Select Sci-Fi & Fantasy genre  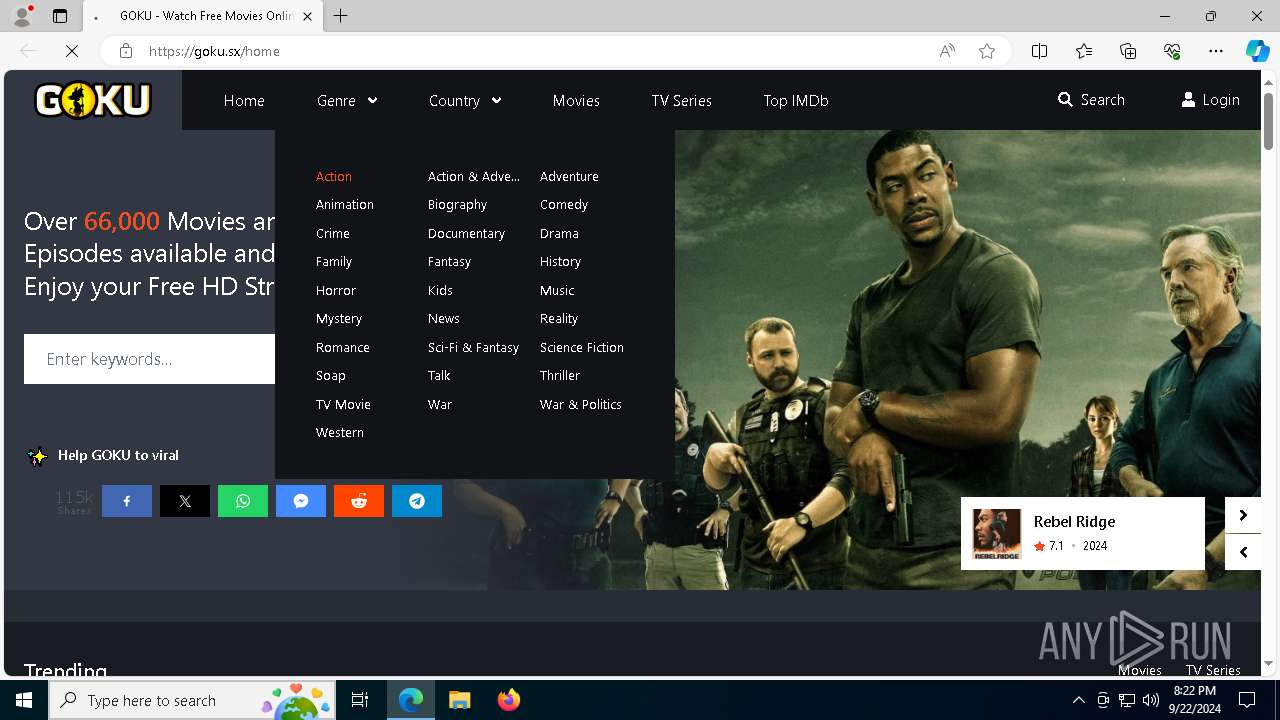[473, 347]
